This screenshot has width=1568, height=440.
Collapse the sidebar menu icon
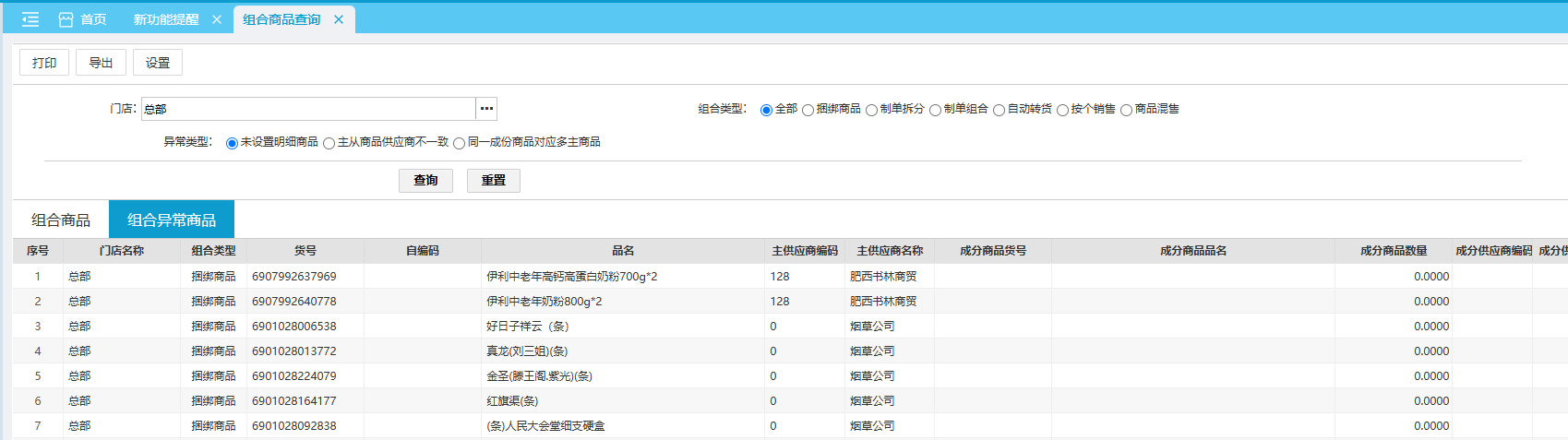30,19
